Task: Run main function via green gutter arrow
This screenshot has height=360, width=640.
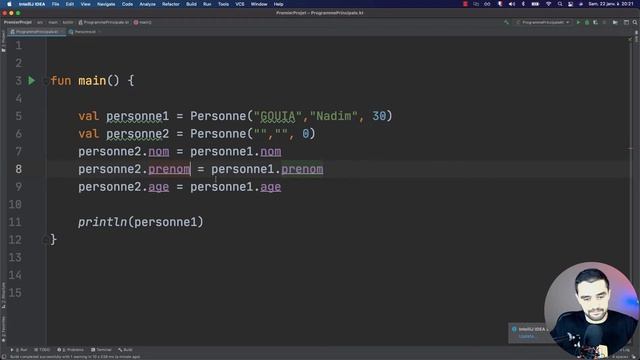Action: 32,81
